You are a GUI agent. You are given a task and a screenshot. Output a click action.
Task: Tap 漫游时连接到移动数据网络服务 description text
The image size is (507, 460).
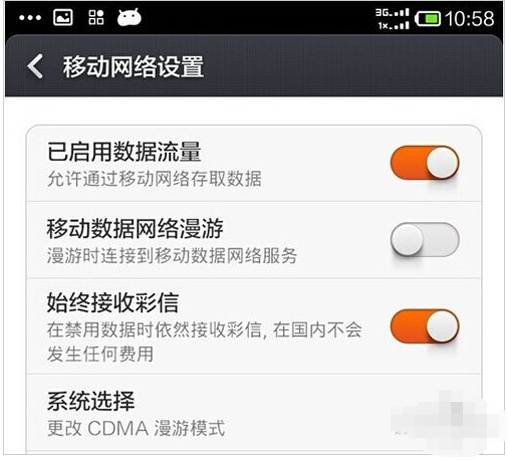[172, 256]
